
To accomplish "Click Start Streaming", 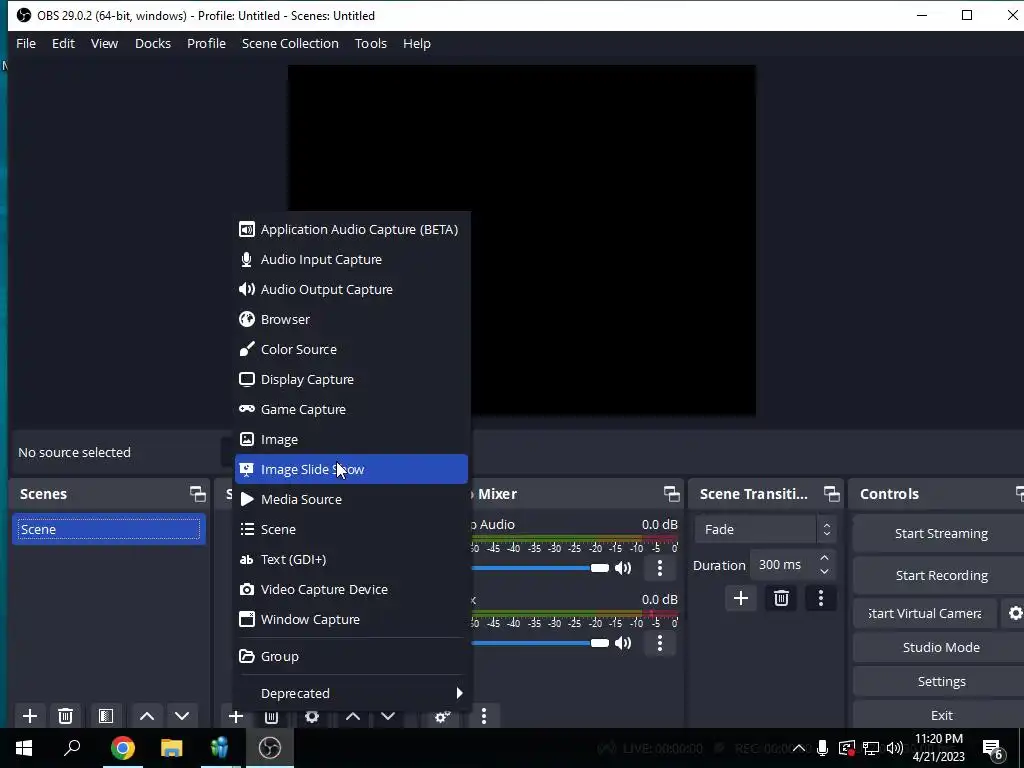I will (940, 534).
